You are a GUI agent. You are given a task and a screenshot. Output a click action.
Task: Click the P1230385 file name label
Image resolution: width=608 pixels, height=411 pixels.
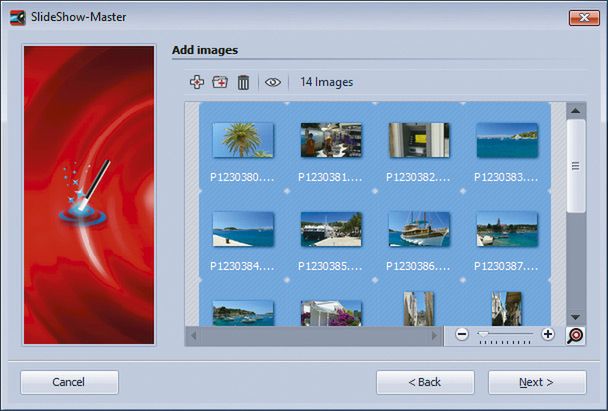pos(330,266)
